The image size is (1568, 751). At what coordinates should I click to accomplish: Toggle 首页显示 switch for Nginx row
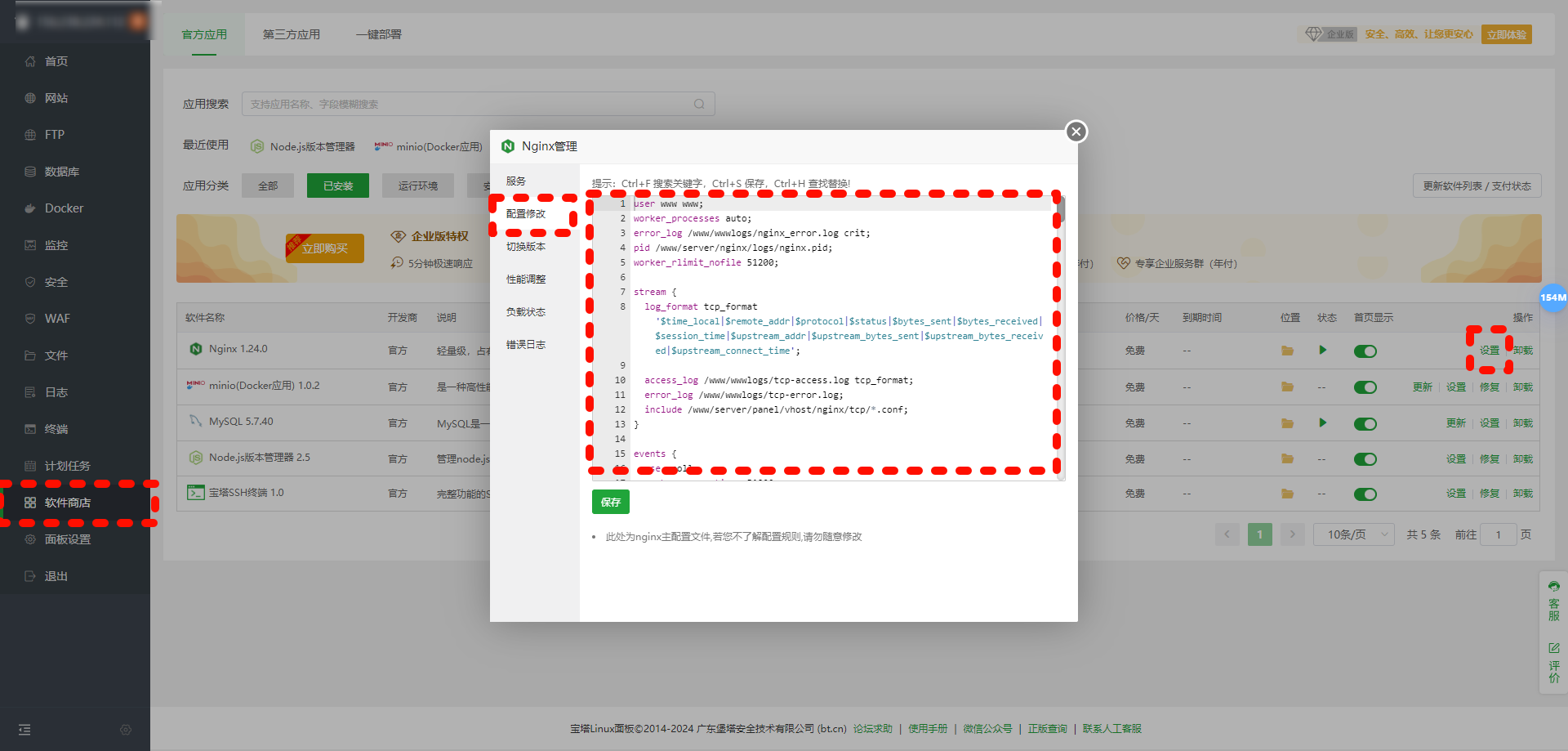1365,351
